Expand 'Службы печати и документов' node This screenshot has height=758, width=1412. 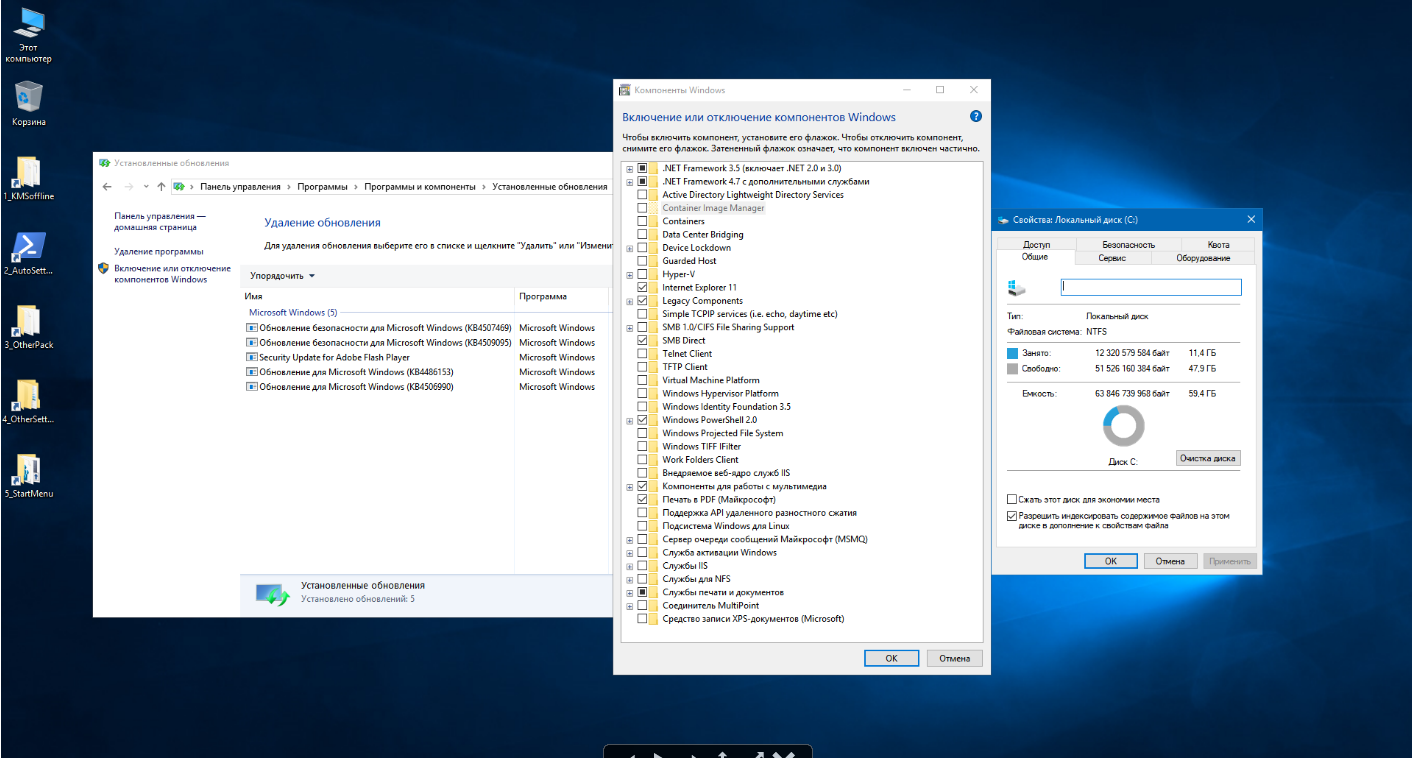630,592
